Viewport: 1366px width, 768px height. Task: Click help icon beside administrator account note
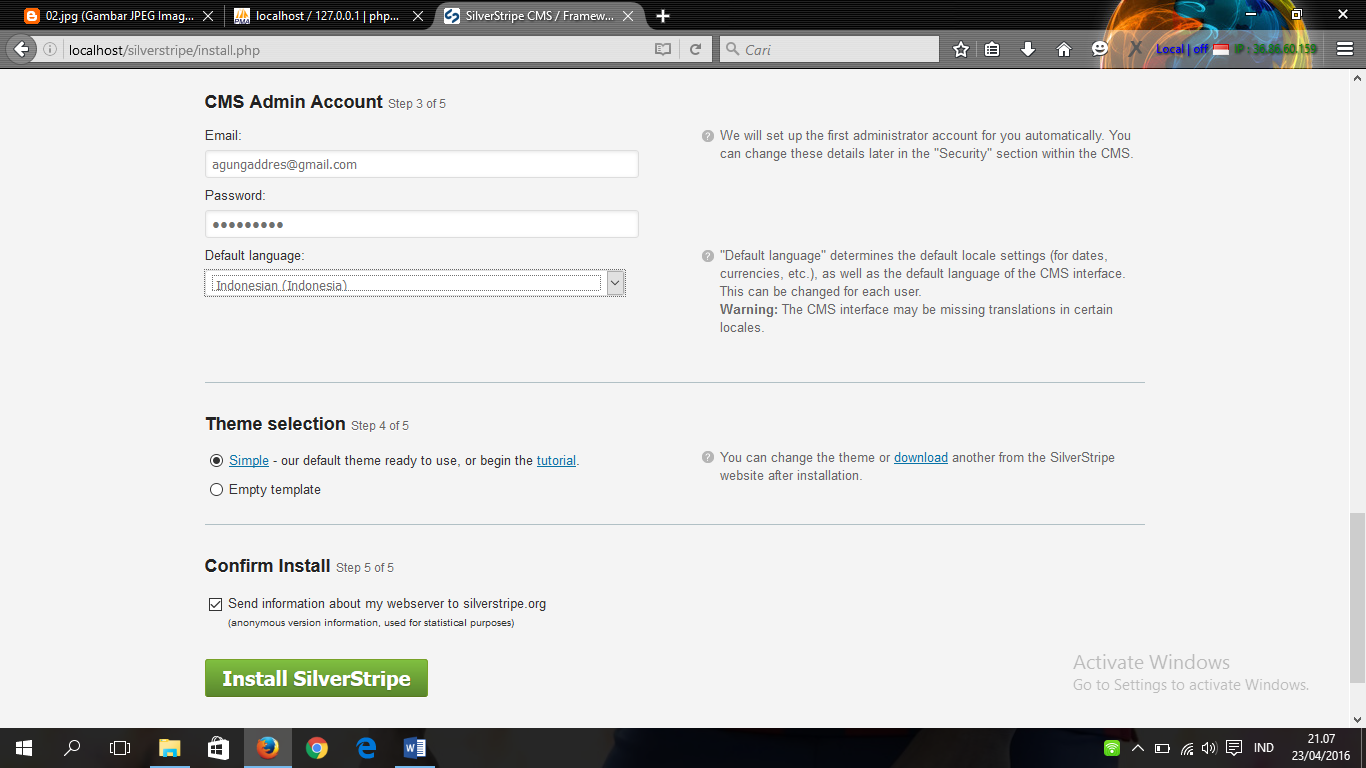tap(708, 136)
